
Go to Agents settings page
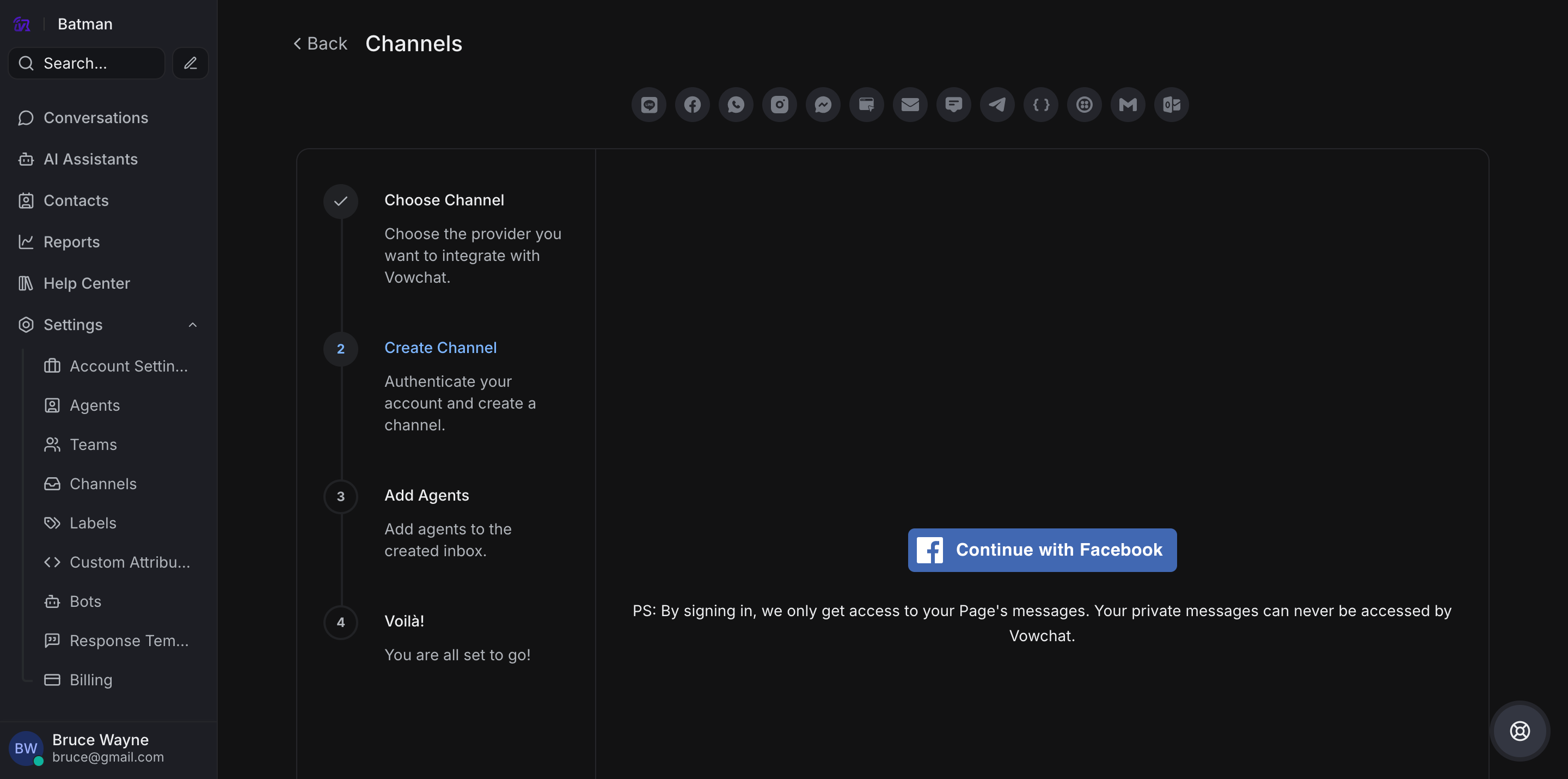(94, 405)
